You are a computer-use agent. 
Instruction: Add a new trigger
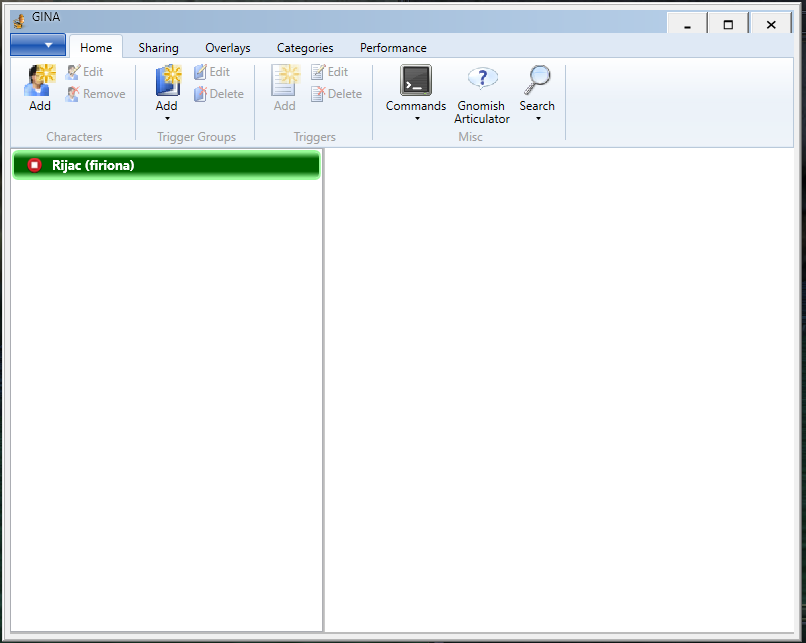(285, 88)
